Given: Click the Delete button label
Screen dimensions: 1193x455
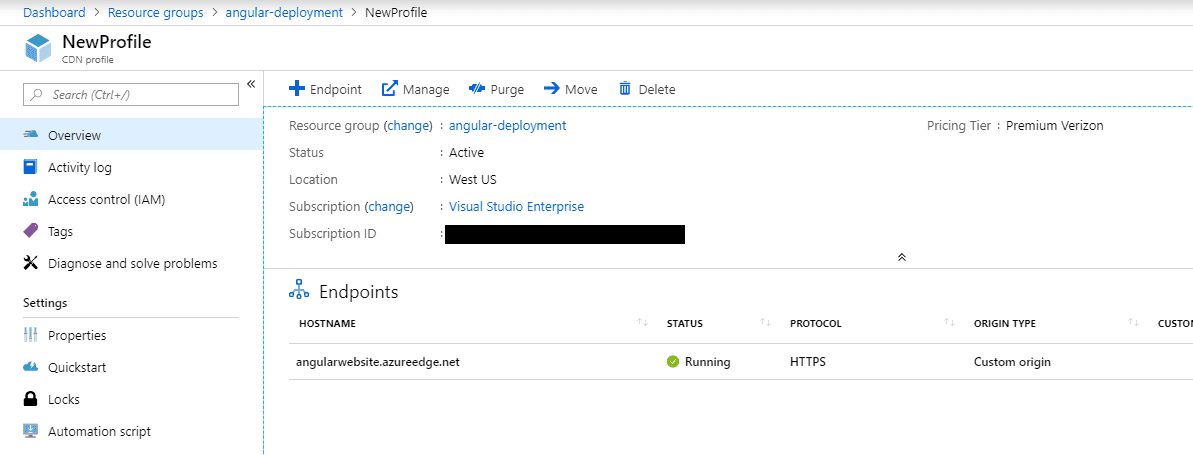Looking at the screenshot, I should [657, 89].
